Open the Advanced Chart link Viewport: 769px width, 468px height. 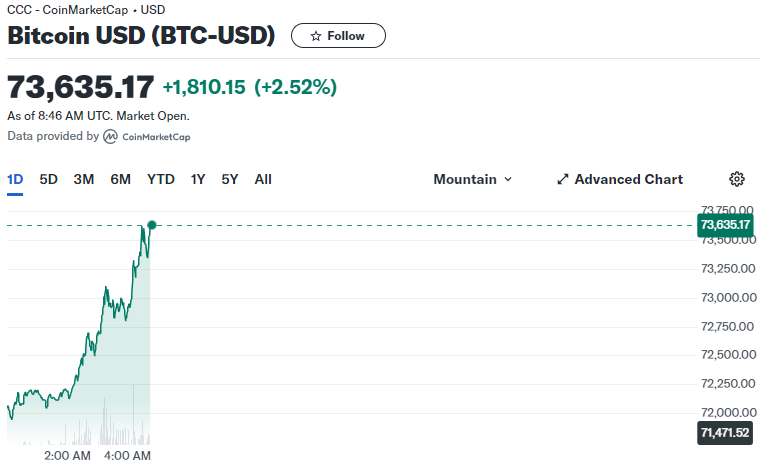[x=620, y=180]
